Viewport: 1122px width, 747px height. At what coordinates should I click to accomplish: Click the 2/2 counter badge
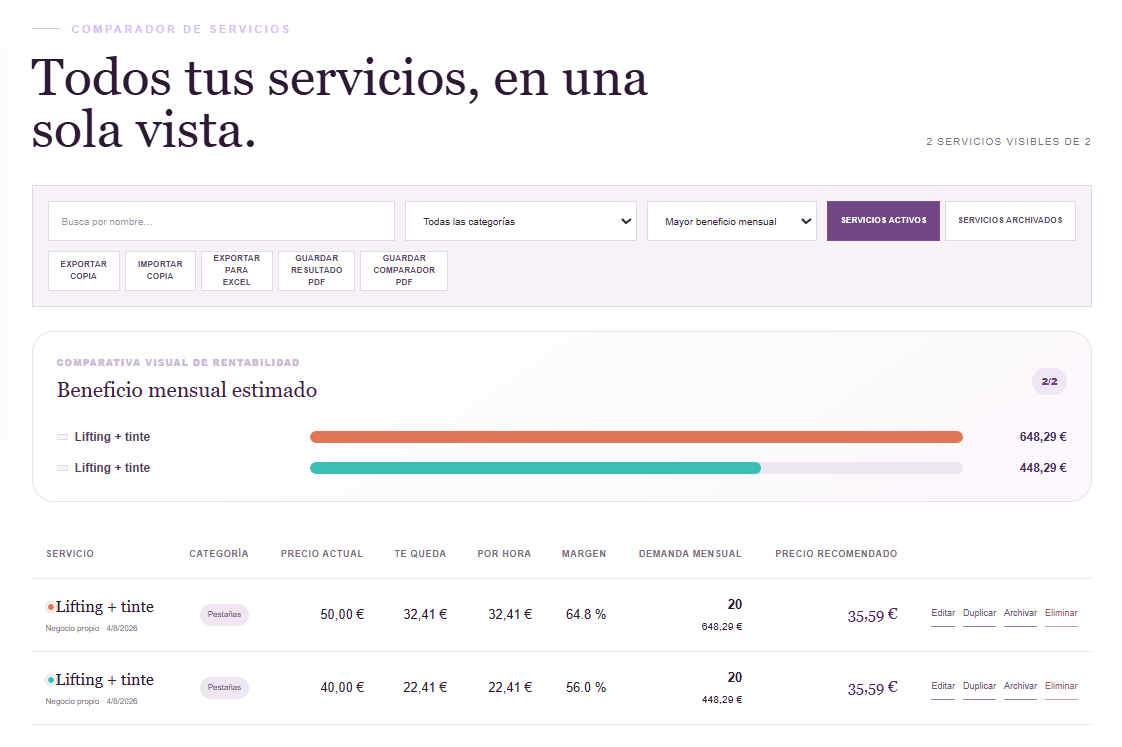pyautogui.click(x=1049, y=381)
